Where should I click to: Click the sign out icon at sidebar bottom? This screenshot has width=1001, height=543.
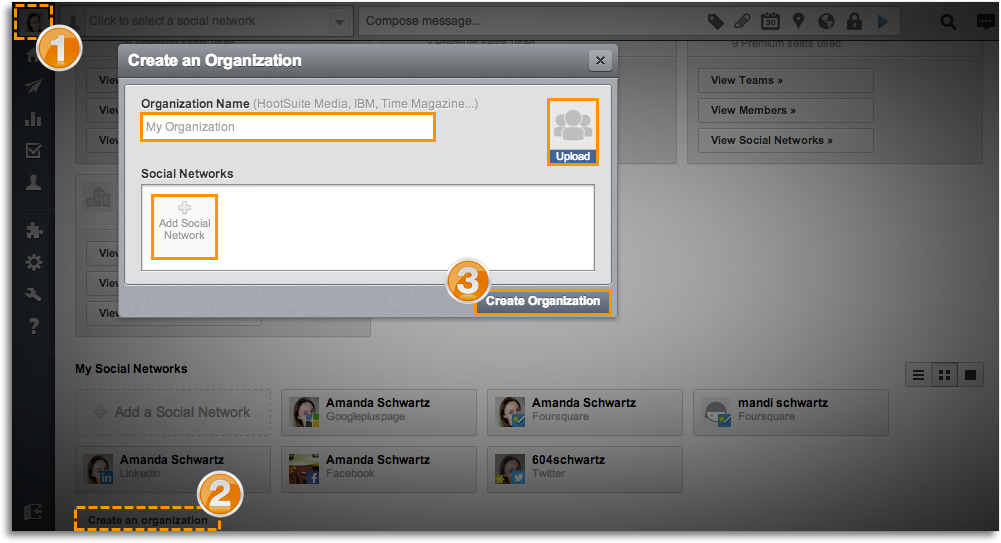33,511
